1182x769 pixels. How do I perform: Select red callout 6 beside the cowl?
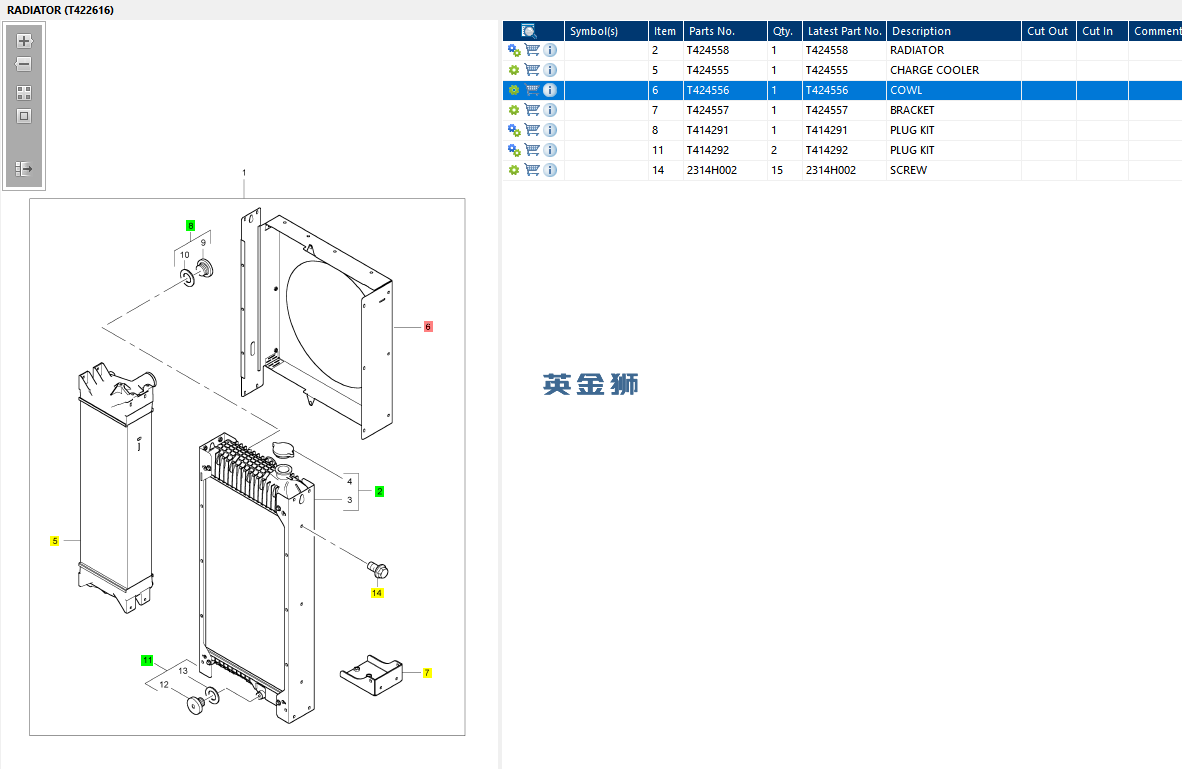pyautogui.click(x=428, y=326)
